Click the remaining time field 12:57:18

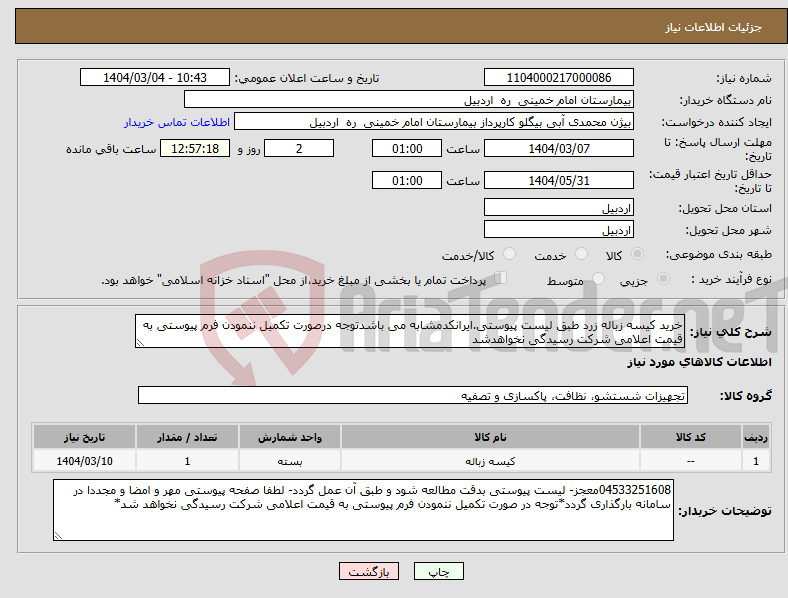tap(195, 148)
